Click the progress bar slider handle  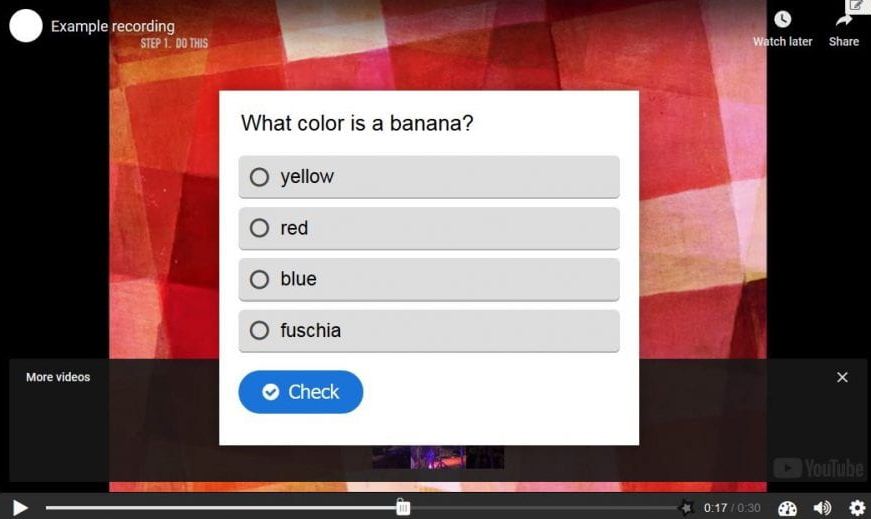pyautogui.click(x=403, y=507)
